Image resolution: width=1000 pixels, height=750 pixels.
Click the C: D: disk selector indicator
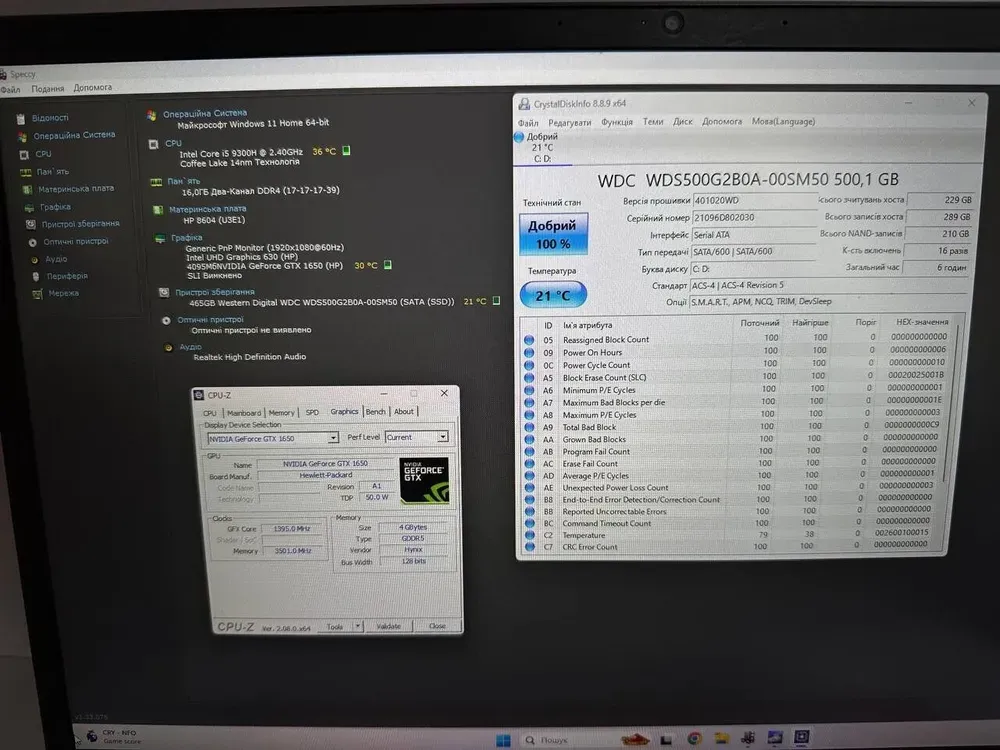543,158
